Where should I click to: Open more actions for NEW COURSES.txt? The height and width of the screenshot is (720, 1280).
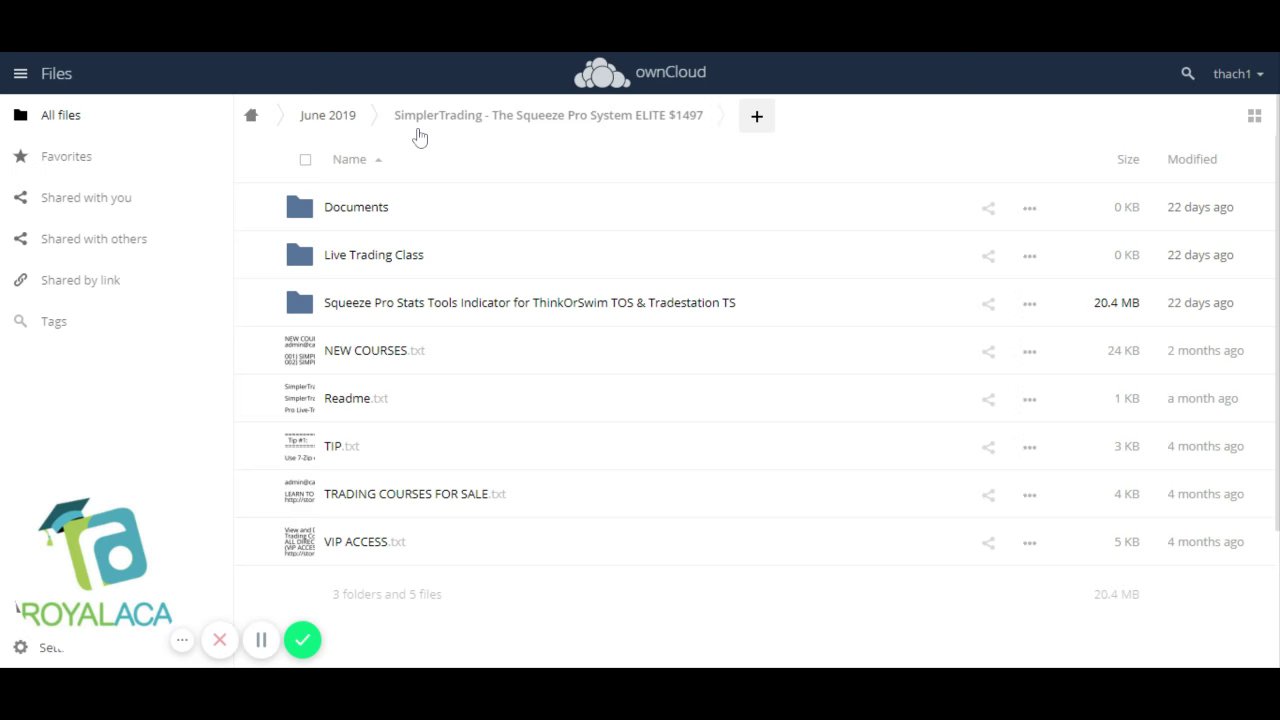click(1029, 351)
